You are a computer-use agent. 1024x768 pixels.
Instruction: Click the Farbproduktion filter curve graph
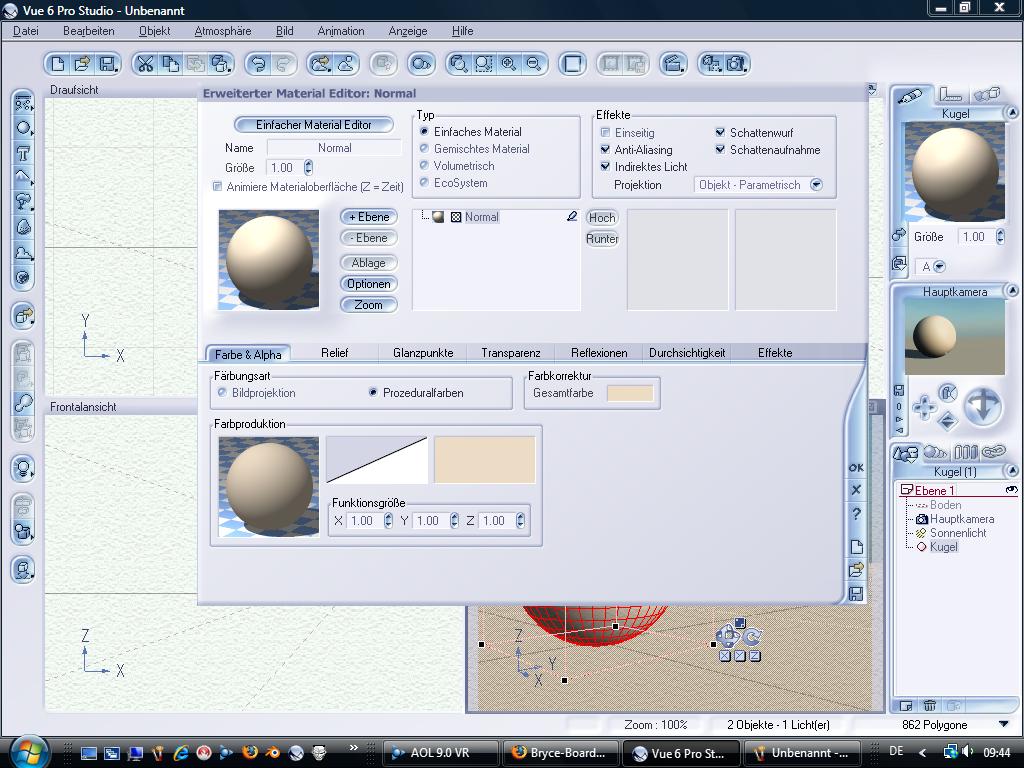pyautogui.click(x=377, y=460)
